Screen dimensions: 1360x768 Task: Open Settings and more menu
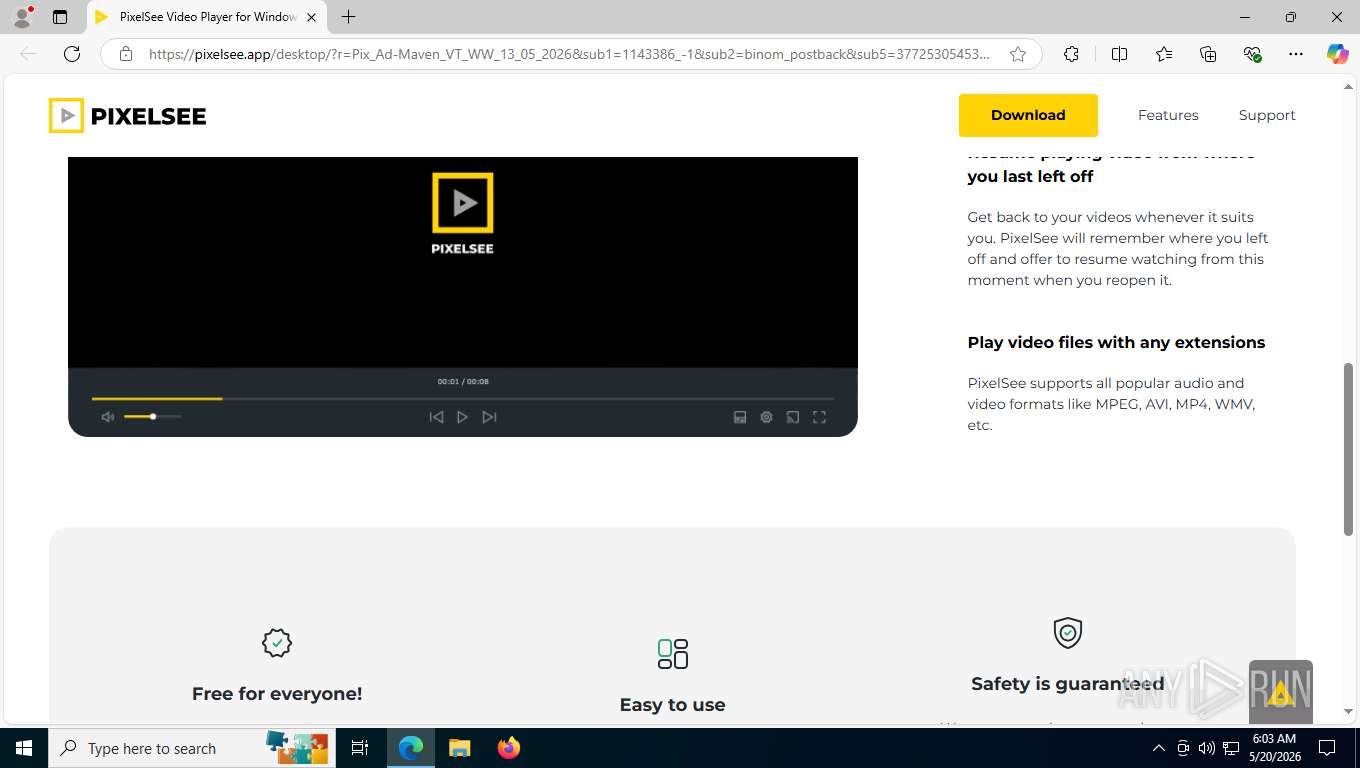tap(1296, 54)
